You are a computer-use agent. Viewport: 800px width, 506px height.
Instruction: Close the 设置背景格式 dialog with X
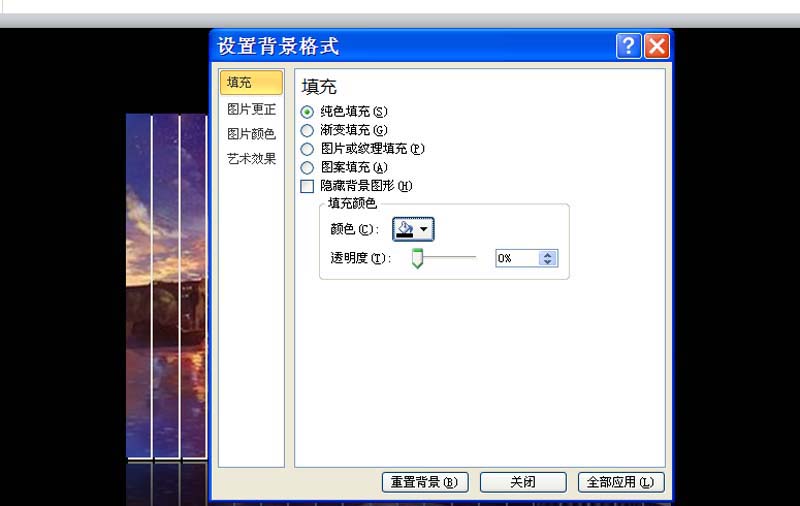click(657, 46)
